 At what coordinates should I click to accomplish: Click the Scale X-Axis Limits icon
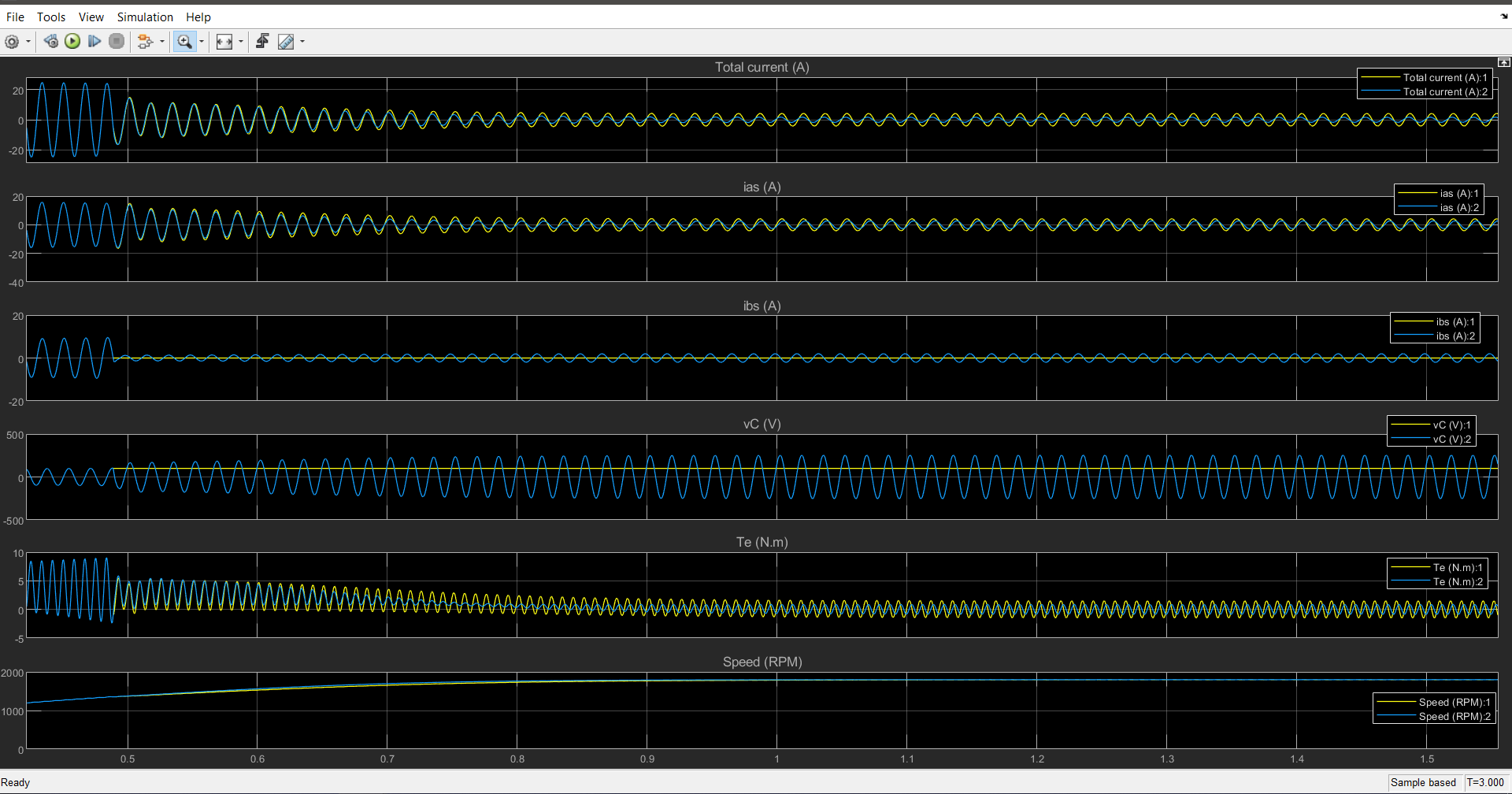click(x=224, y=42)
